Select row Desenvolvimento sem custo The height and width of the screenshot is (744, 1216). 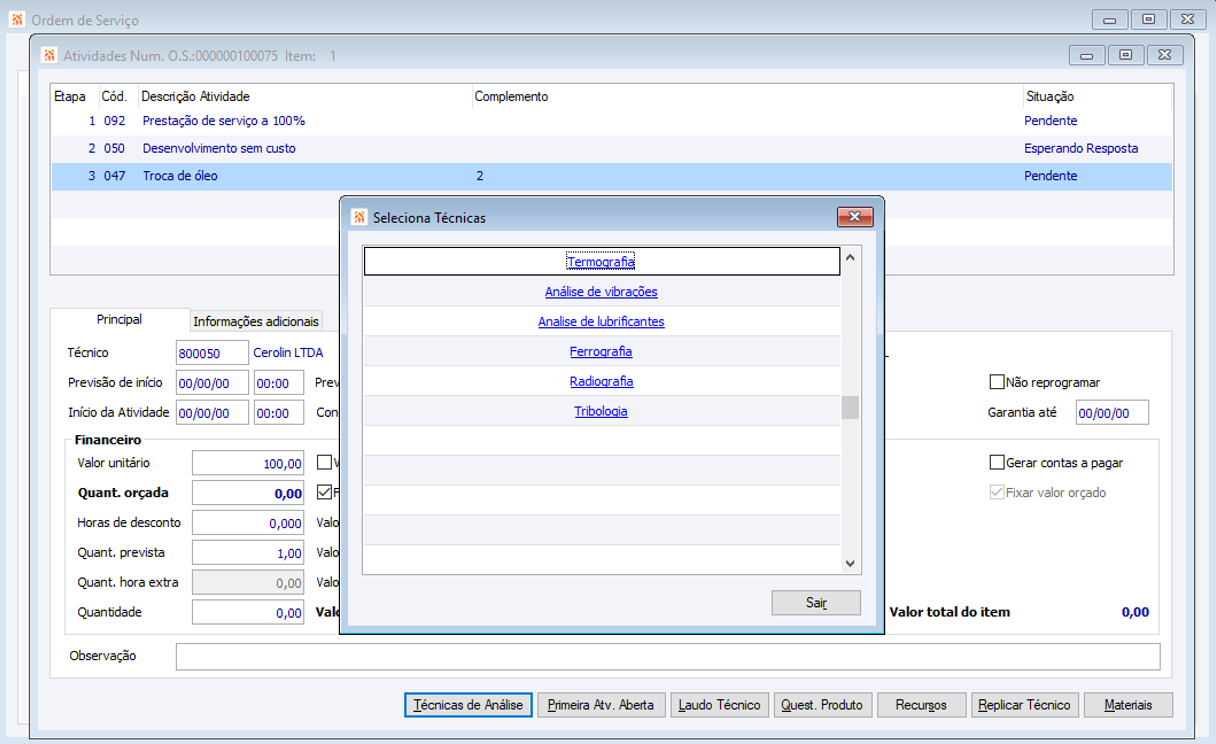(x=611, y=149)
